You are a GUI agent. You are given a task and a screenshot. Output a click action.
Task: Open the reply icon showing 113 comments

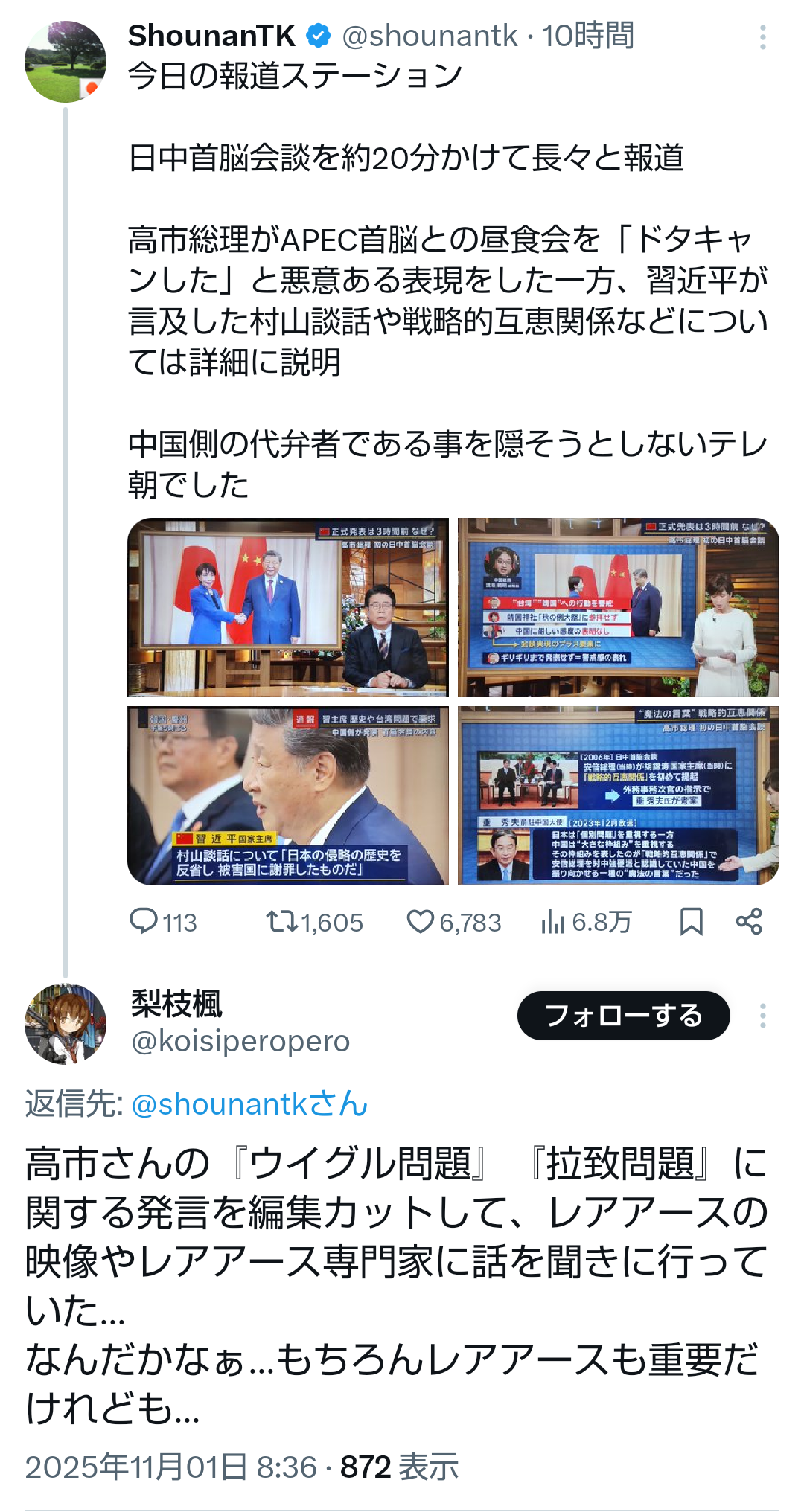tap(144, 921)
